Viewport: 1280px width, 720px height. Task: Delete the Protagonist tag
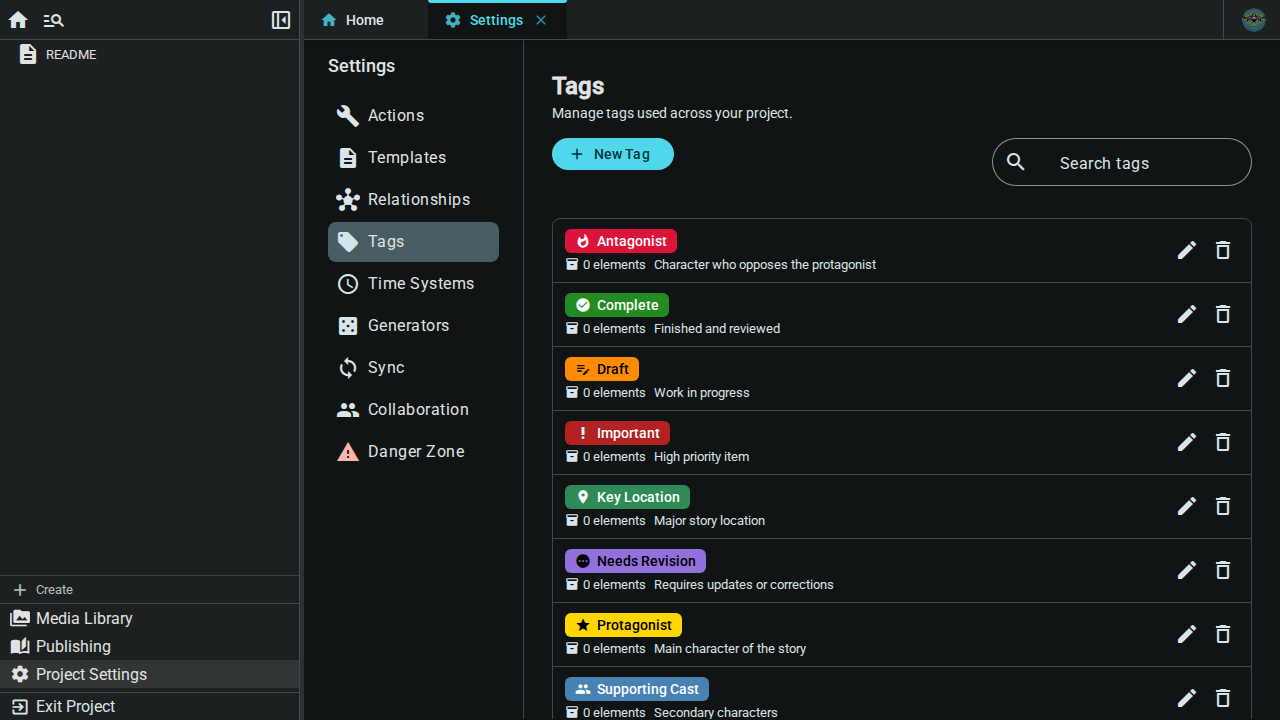click(1223, 634)
